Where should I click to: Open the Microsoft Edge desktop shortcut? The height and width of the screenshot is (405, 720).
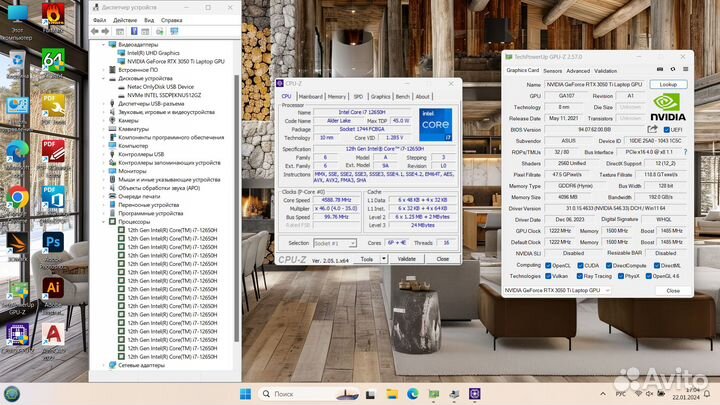17,152
